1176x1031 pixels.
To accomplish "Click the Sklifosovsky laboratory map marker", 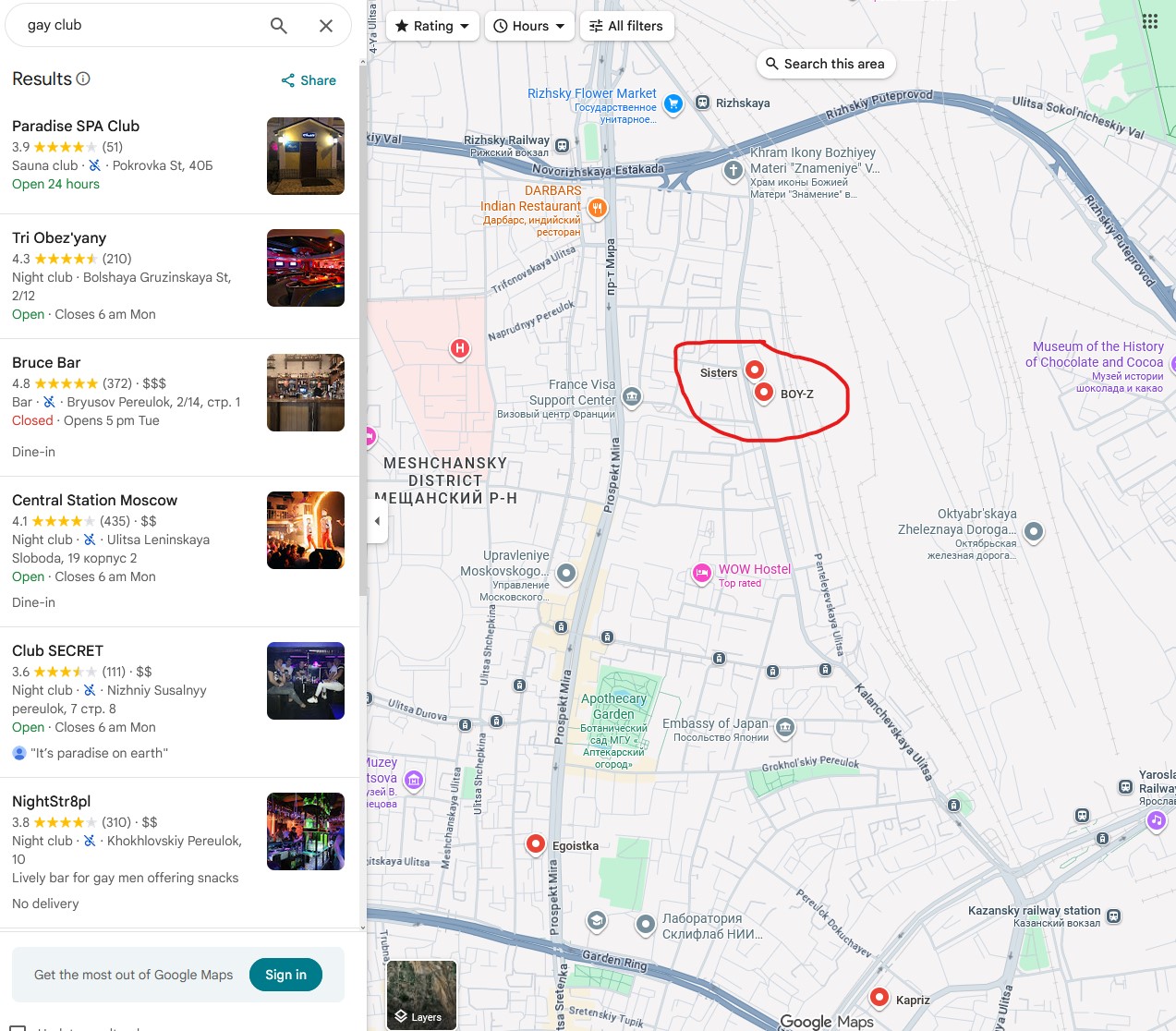I will click(646, 924).
